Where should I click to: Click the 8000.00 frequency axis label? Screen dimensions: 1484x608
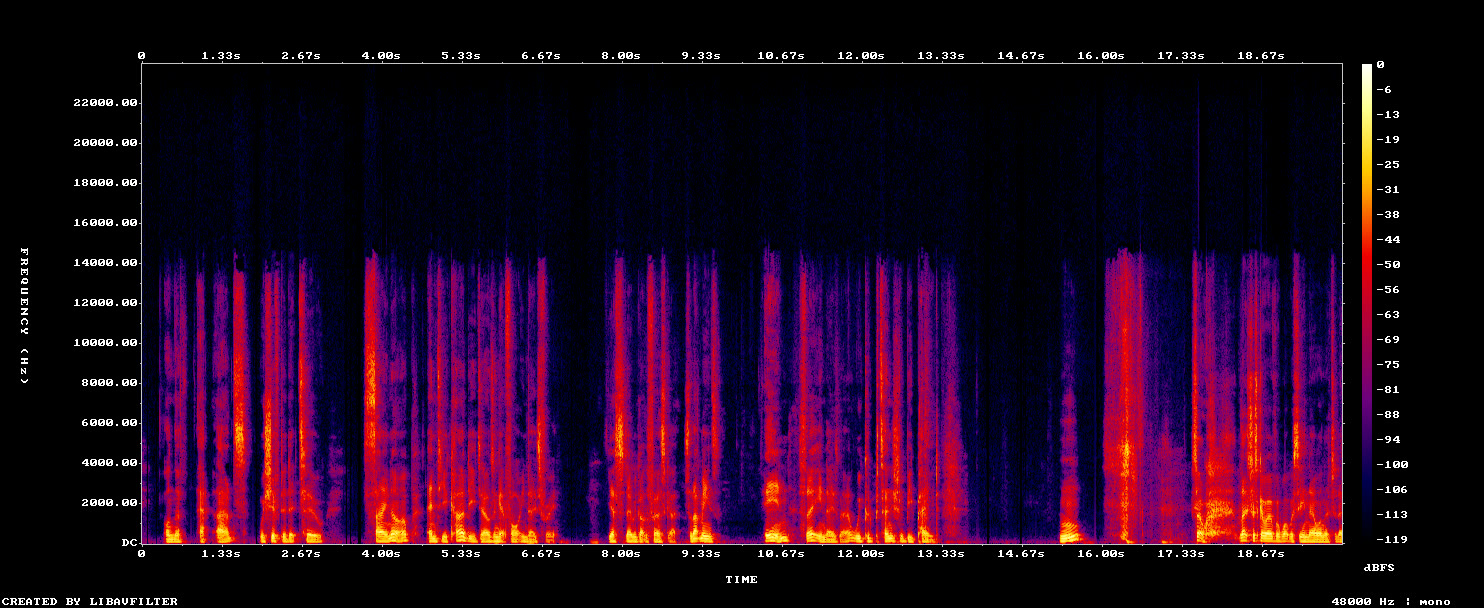[109, 383]
